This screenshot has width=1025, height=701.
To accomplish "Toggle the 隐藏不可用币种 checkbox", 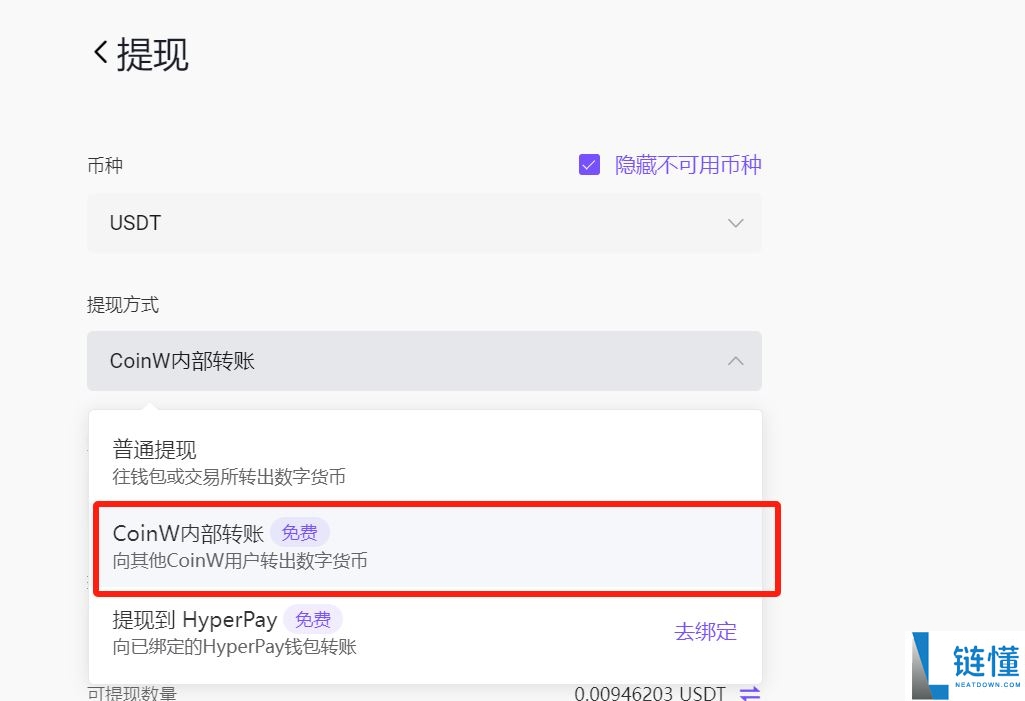I will [x=589, y=165].
